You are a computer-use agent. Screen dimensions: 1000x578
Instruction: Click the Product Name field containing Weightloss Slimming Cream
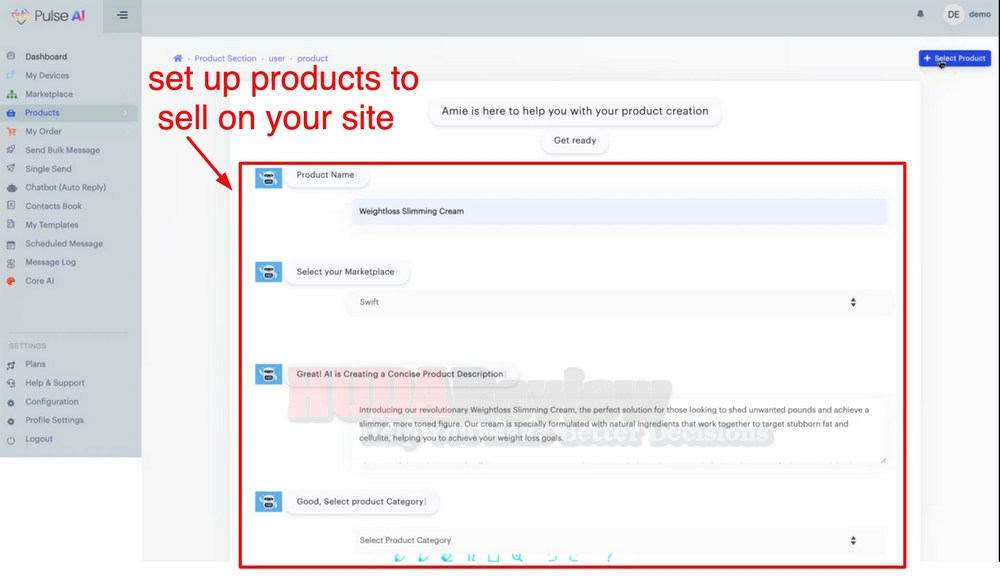619,211
